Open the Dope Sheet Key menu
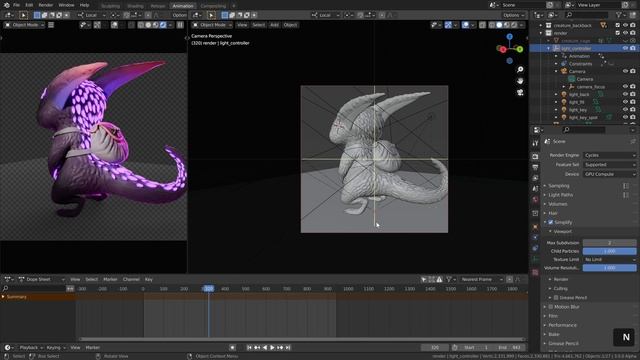 pyautogui.click(x=149, y=280)
